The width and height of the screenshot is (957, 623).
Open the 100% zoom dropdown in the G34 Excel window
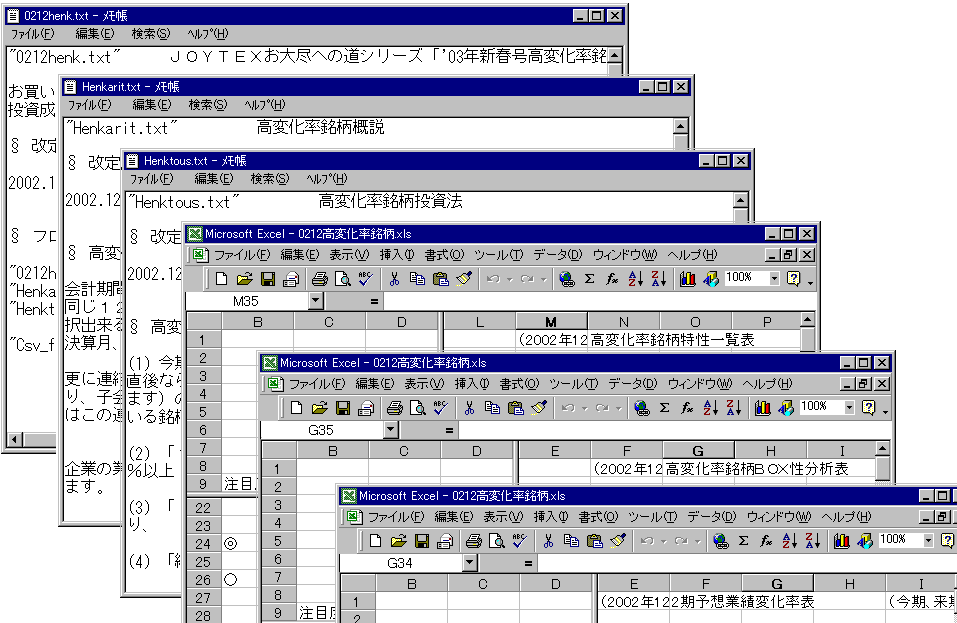coord(928,541)
